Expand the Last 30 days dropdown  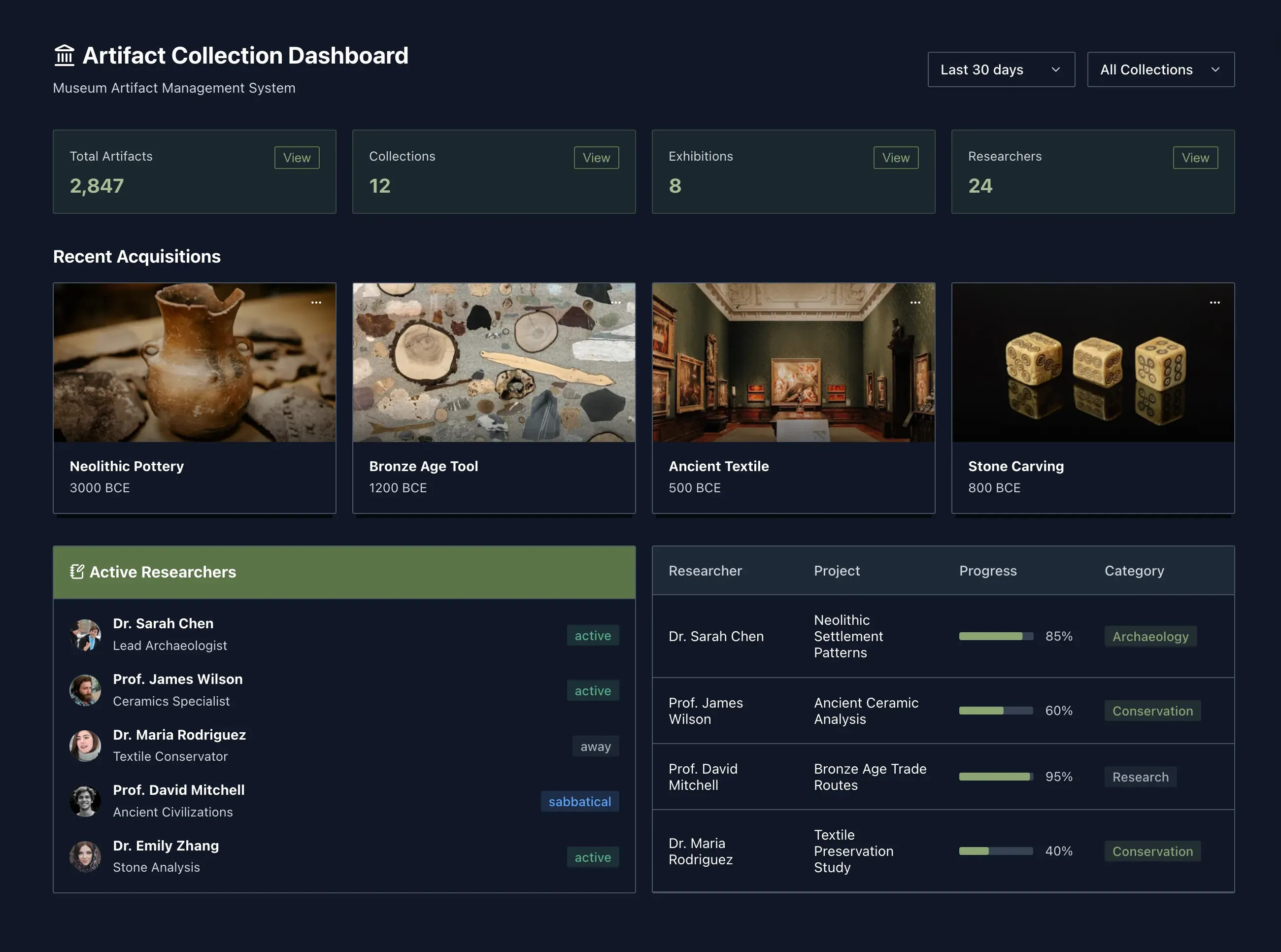1001,70
